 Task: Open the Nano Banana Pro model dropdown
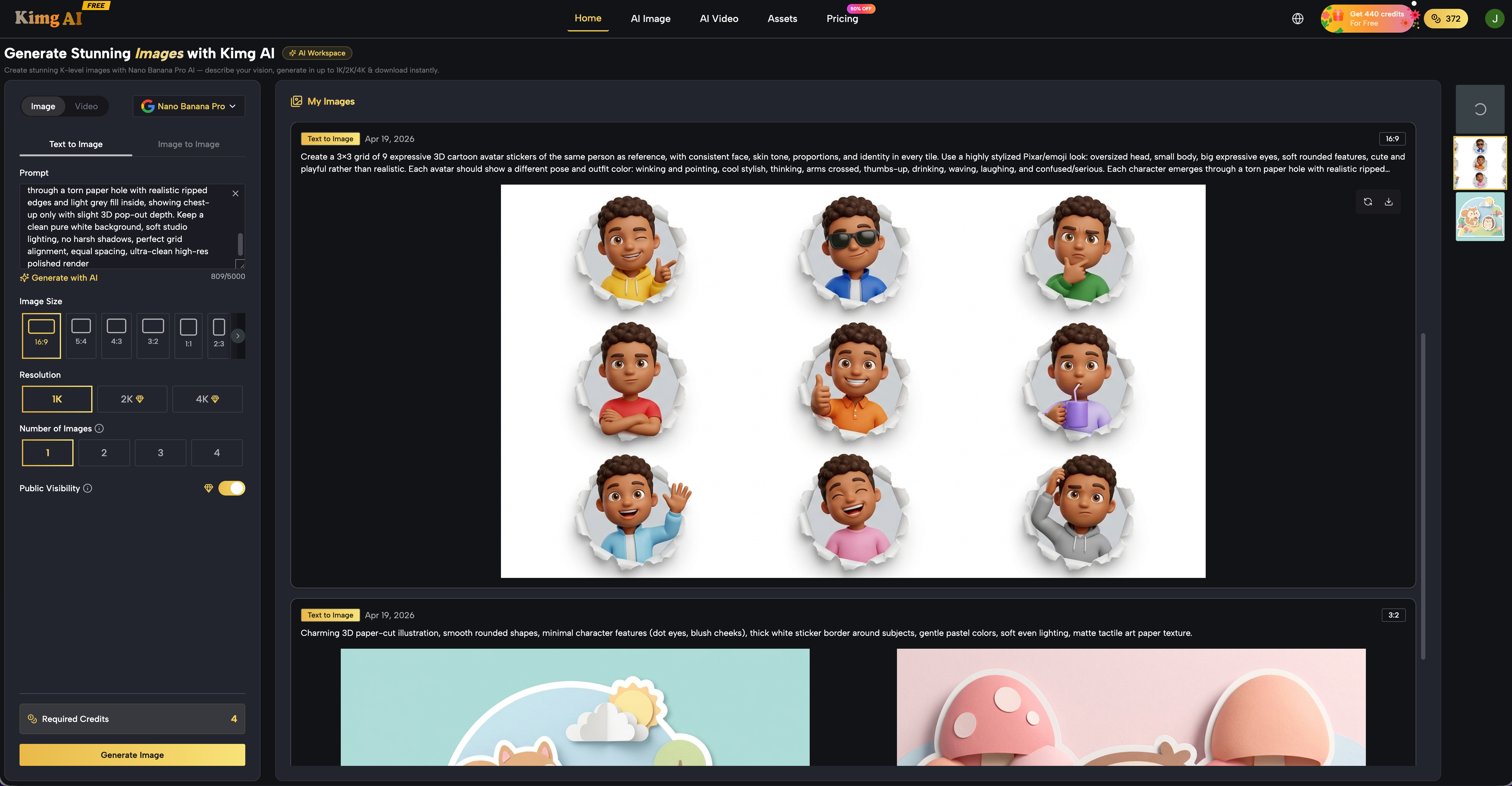(x=189, y=106)
